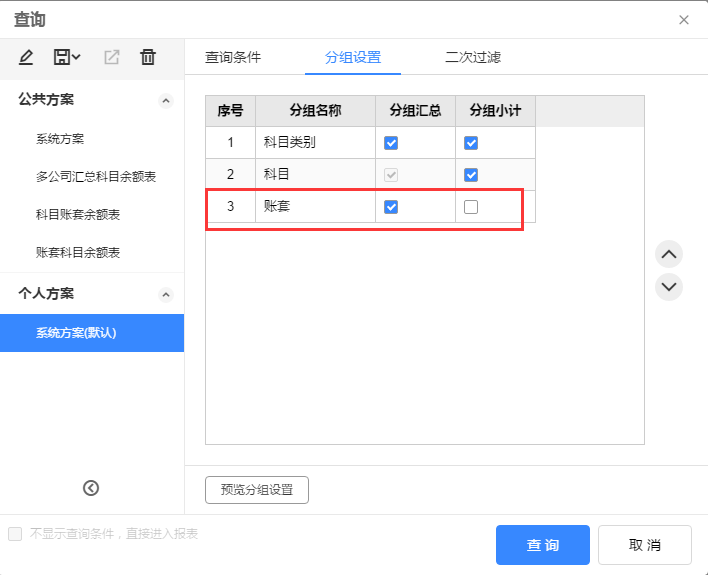Image resolution: width=708 pixels, height=575 pixels.
Task: Collapse the 公共方案 section
Action: (166, 100)
